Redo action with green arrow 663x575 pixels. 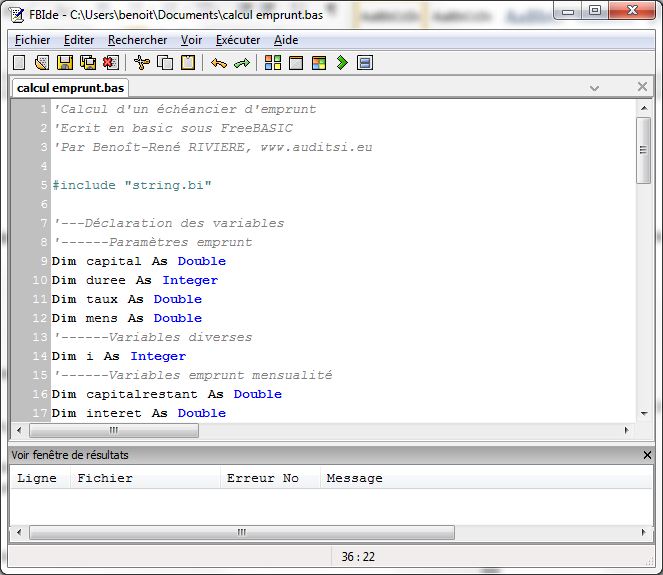point(242,63)
